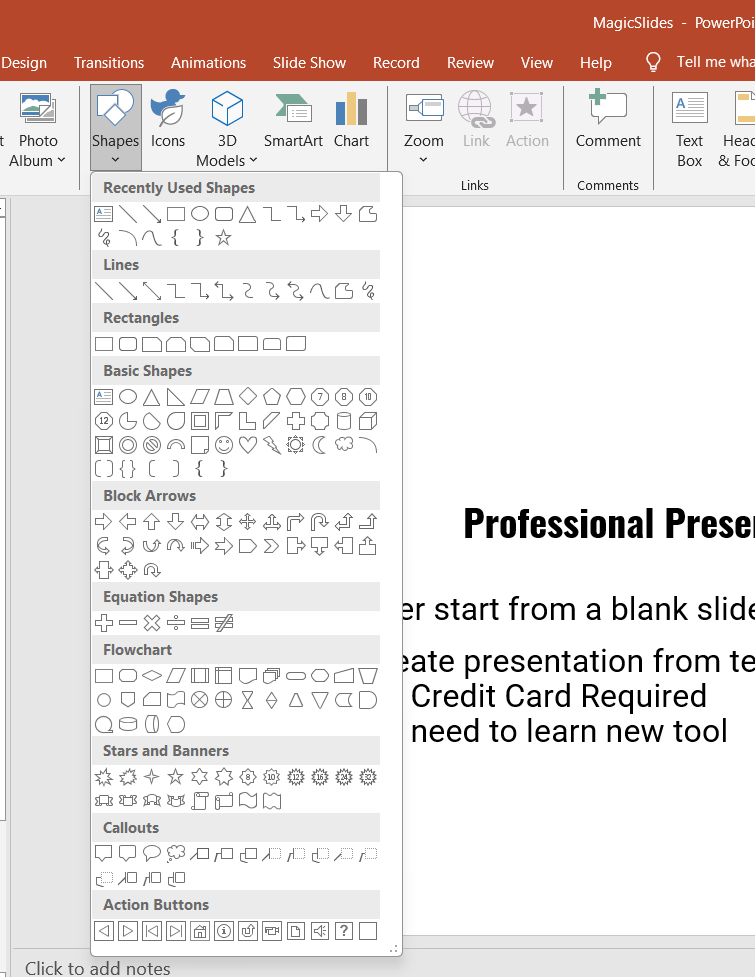Choose the Sun shape
The height and width of the screenshot is (977, 755).
[295, 445]
